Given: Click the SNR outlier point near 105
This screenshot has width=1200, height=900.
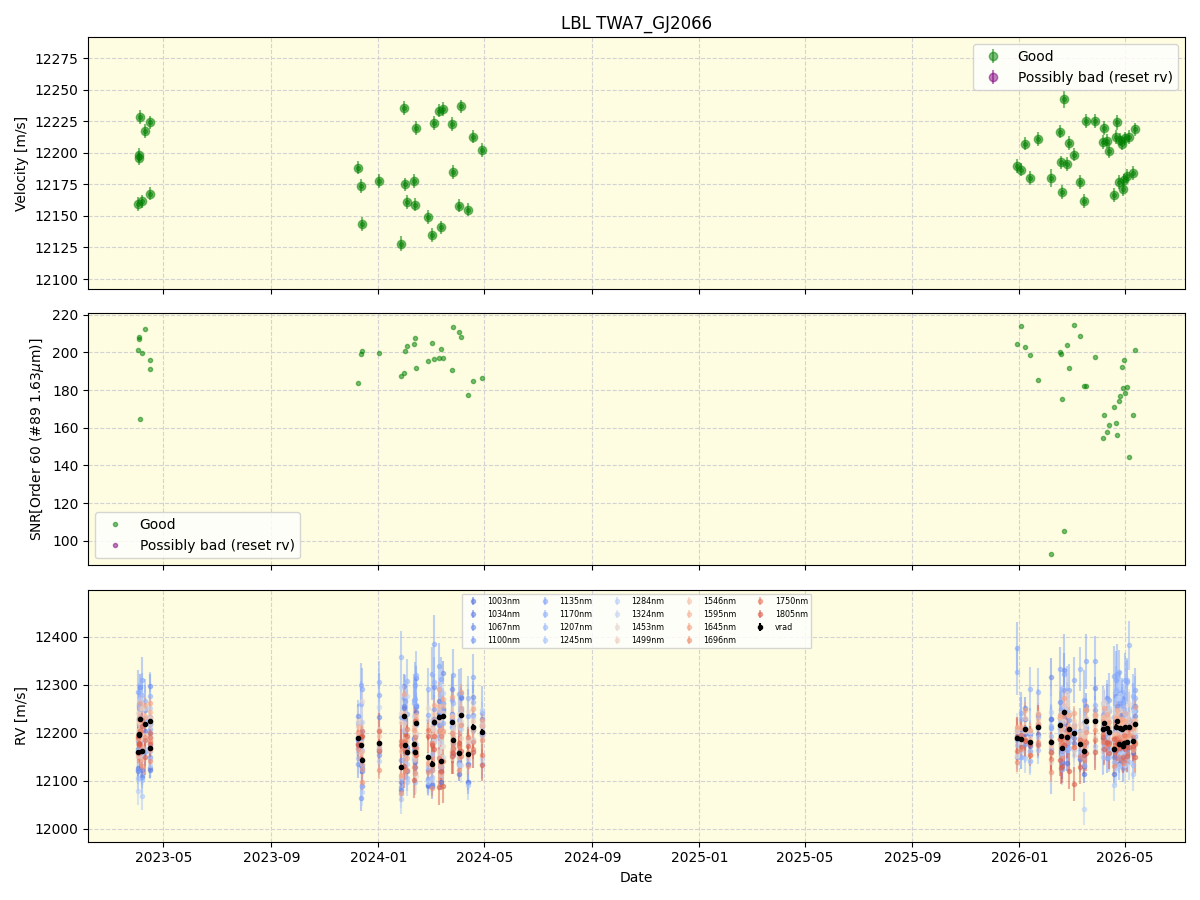Looking at the screenshot, I should (1064, 531).
